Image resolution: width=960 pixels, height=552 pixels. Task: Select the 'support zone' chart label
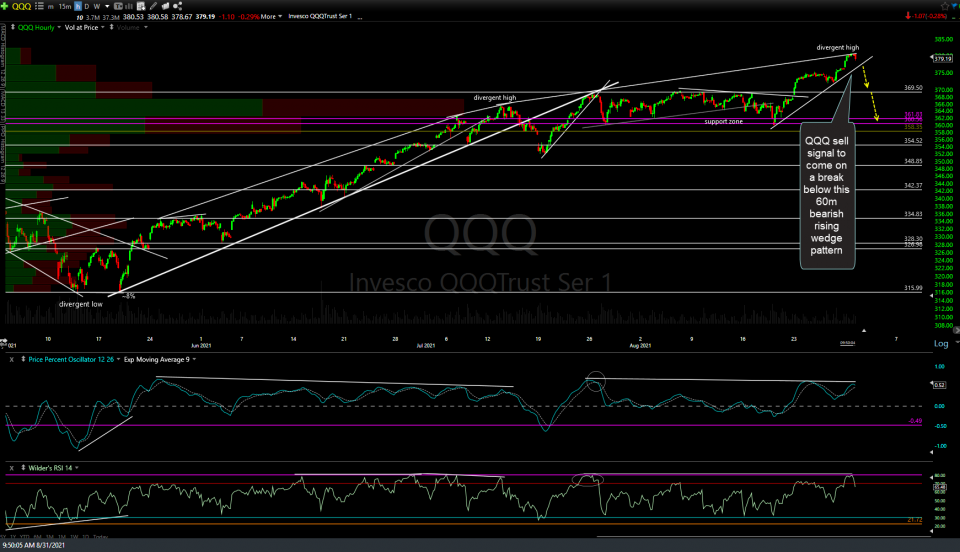coord(724,121)
